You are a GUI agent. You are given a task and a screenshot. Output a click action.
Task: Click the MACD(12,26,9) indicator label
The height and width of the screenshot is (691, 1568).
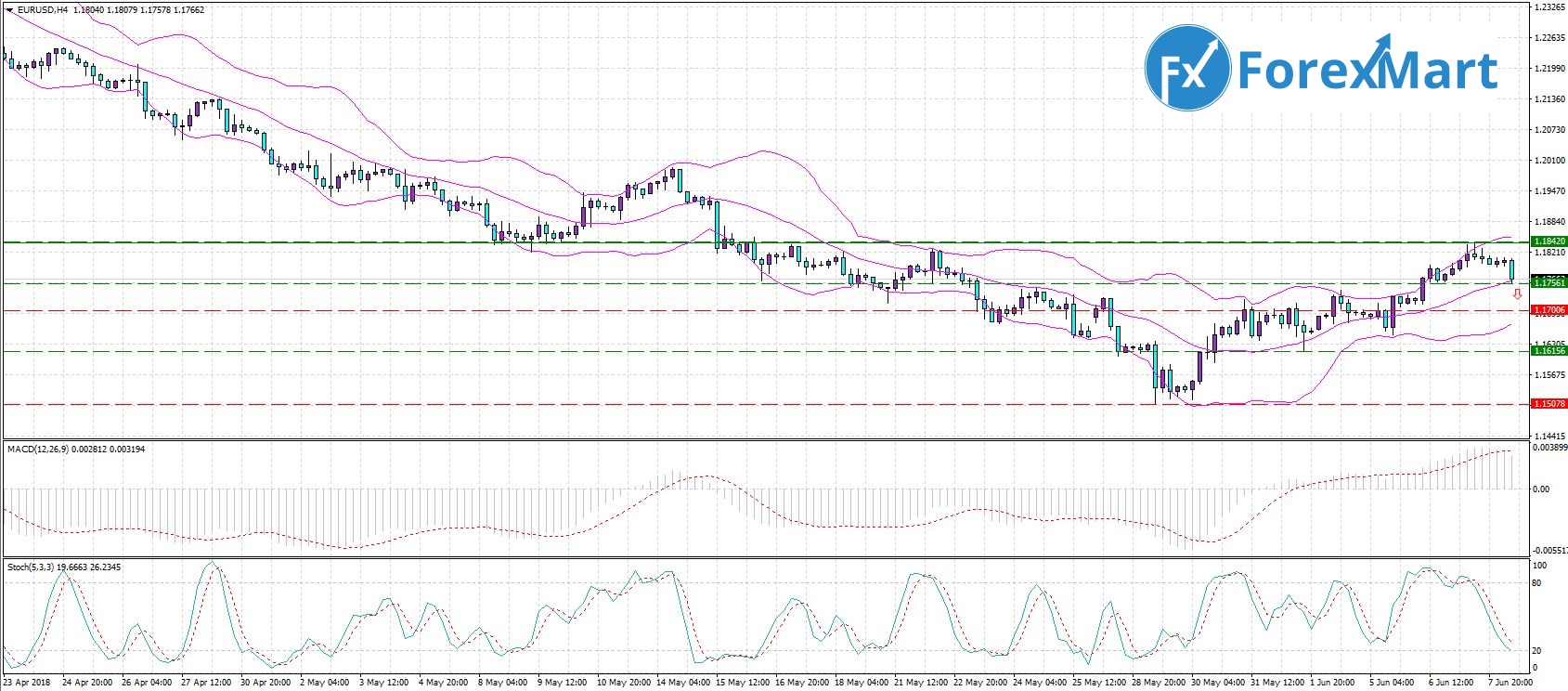click(37, 450)
